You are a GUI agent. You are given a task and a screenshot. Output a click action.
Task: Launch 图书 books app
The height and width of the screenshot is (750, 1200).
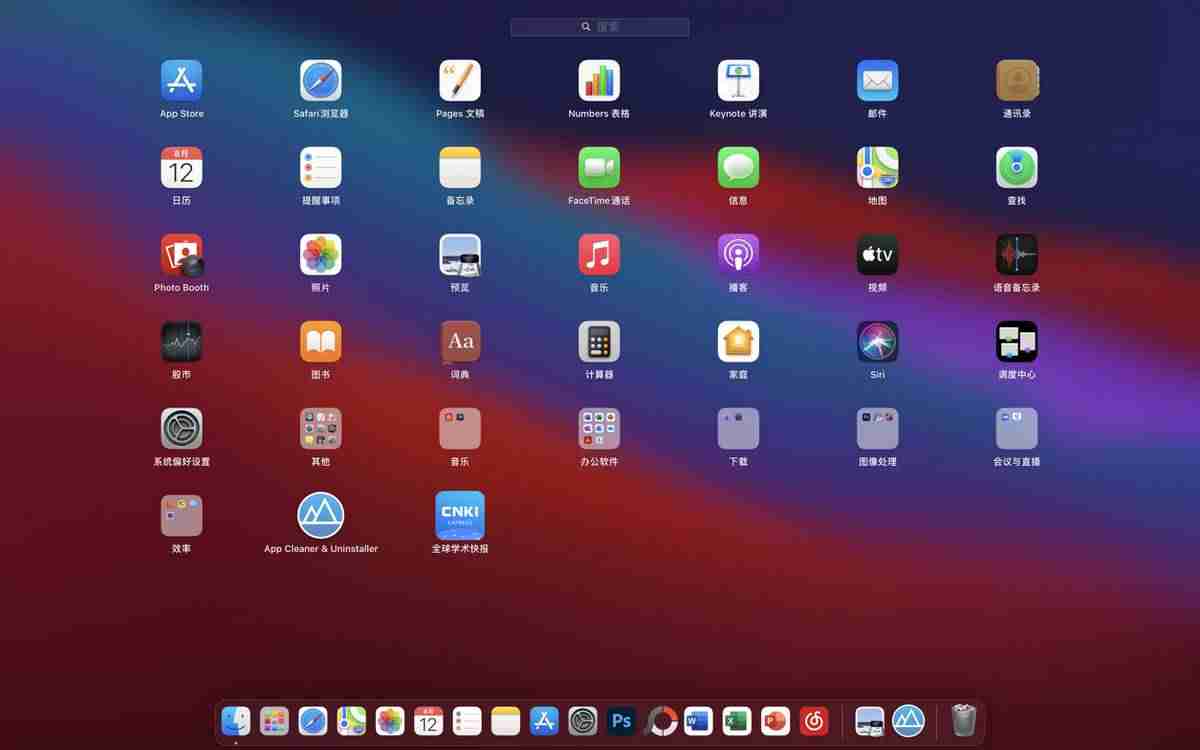point(321,342)
